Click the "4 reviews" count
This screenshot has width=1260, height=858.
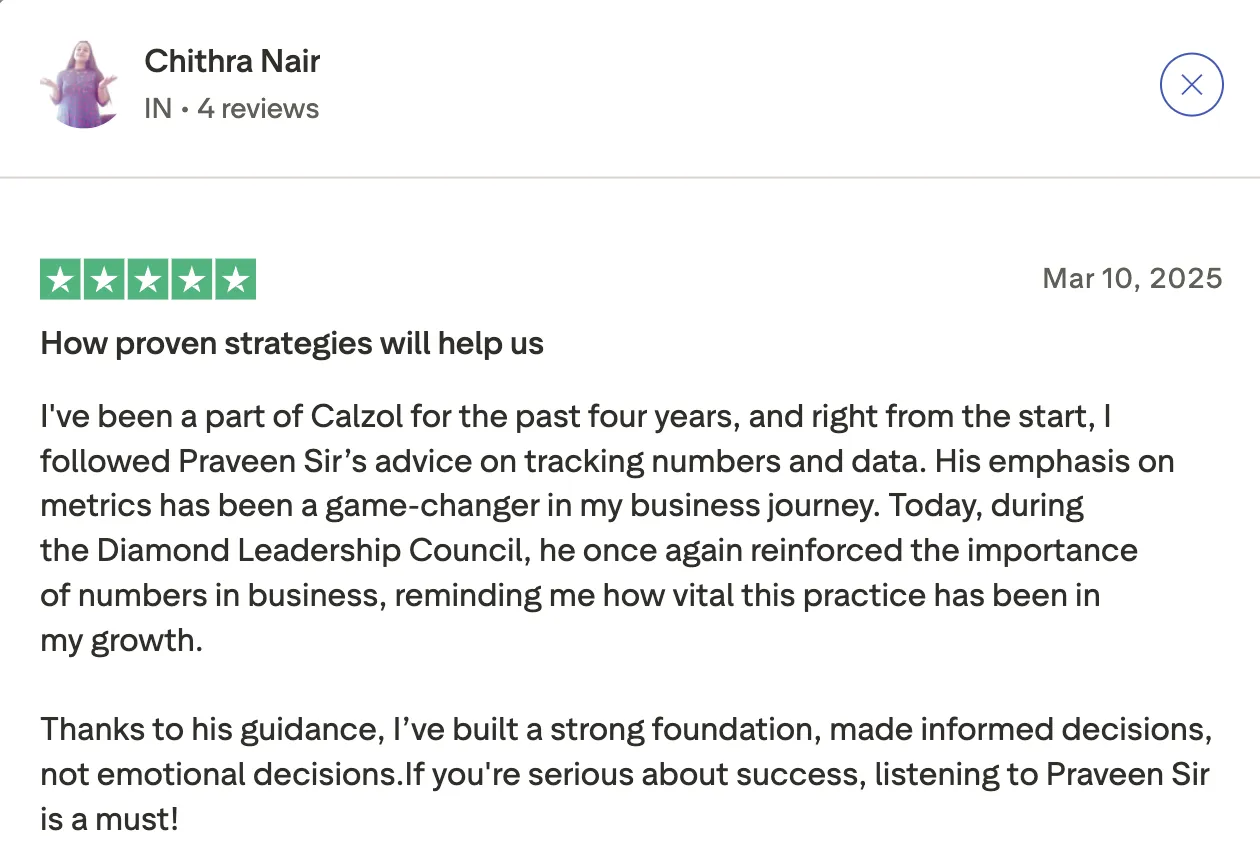coord(258,109)
